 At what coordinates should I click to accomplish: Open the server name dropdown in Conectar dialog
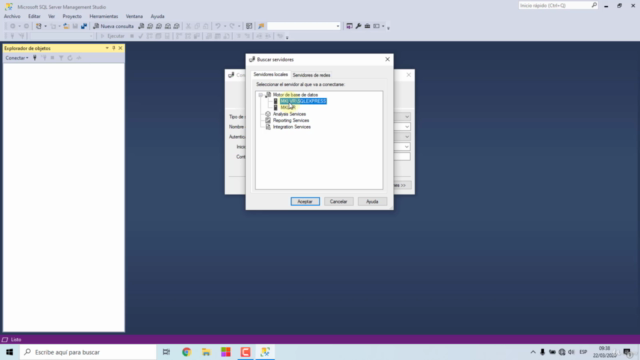click(x=407, y=127)
